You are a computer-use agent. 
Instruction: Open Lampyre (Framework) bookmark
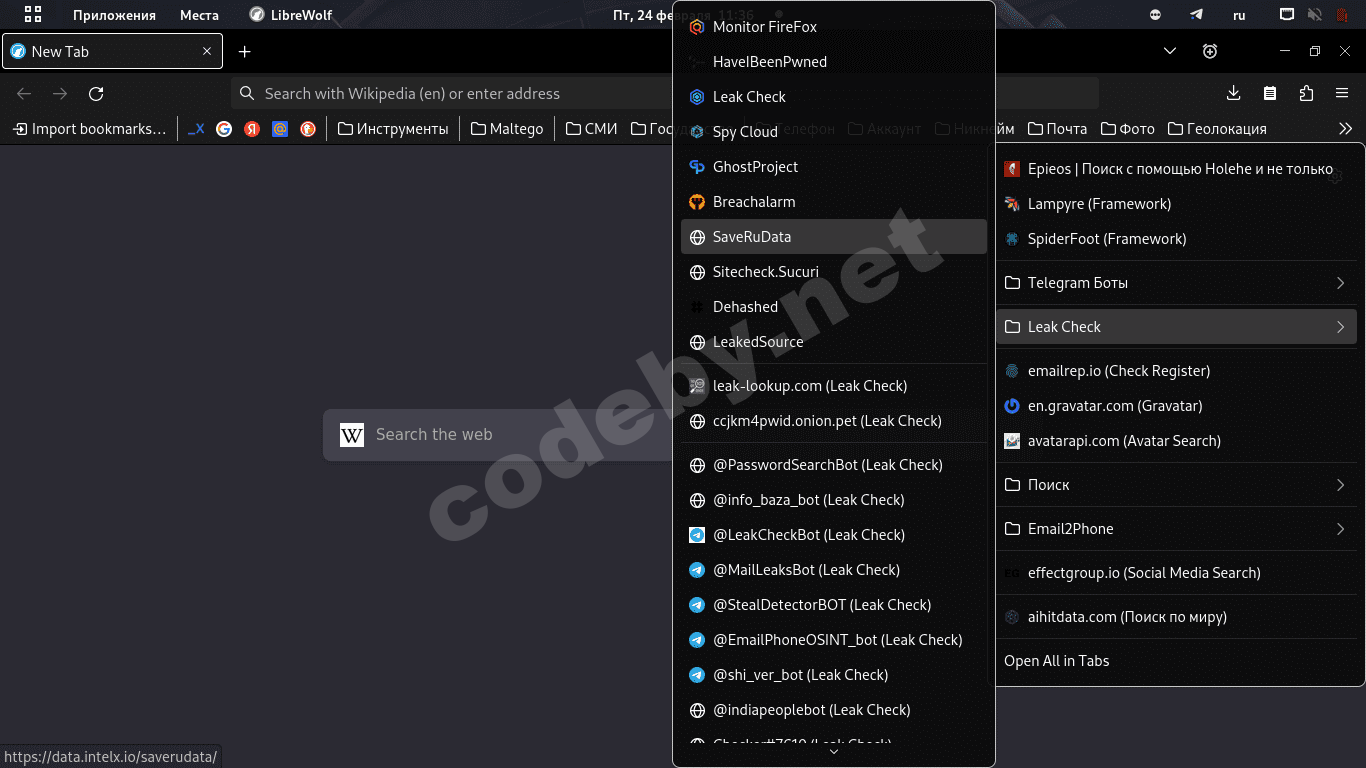pos(1176,204)
